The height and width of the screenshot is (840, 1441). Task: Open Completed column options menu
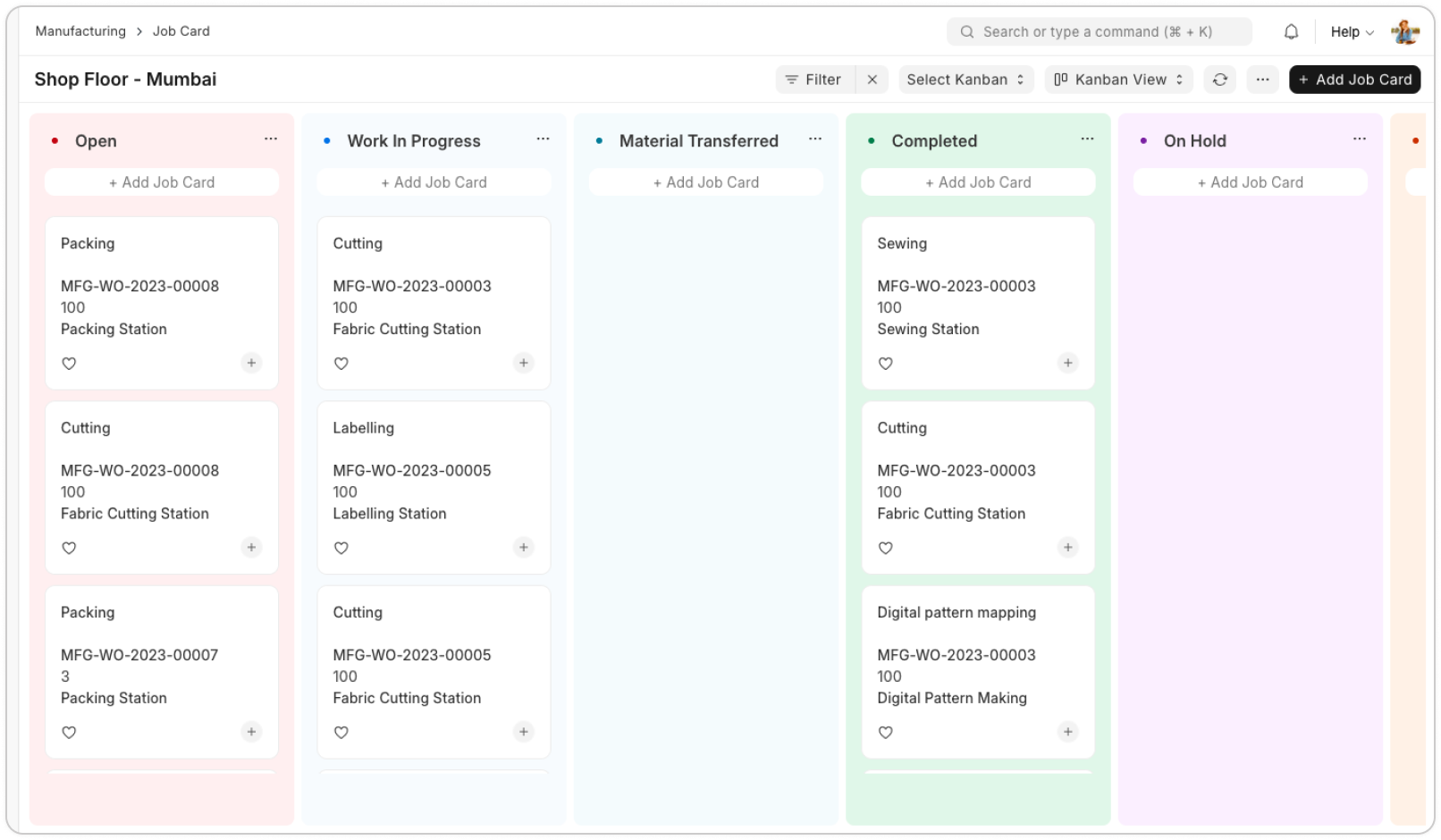tap(1087, 139)
